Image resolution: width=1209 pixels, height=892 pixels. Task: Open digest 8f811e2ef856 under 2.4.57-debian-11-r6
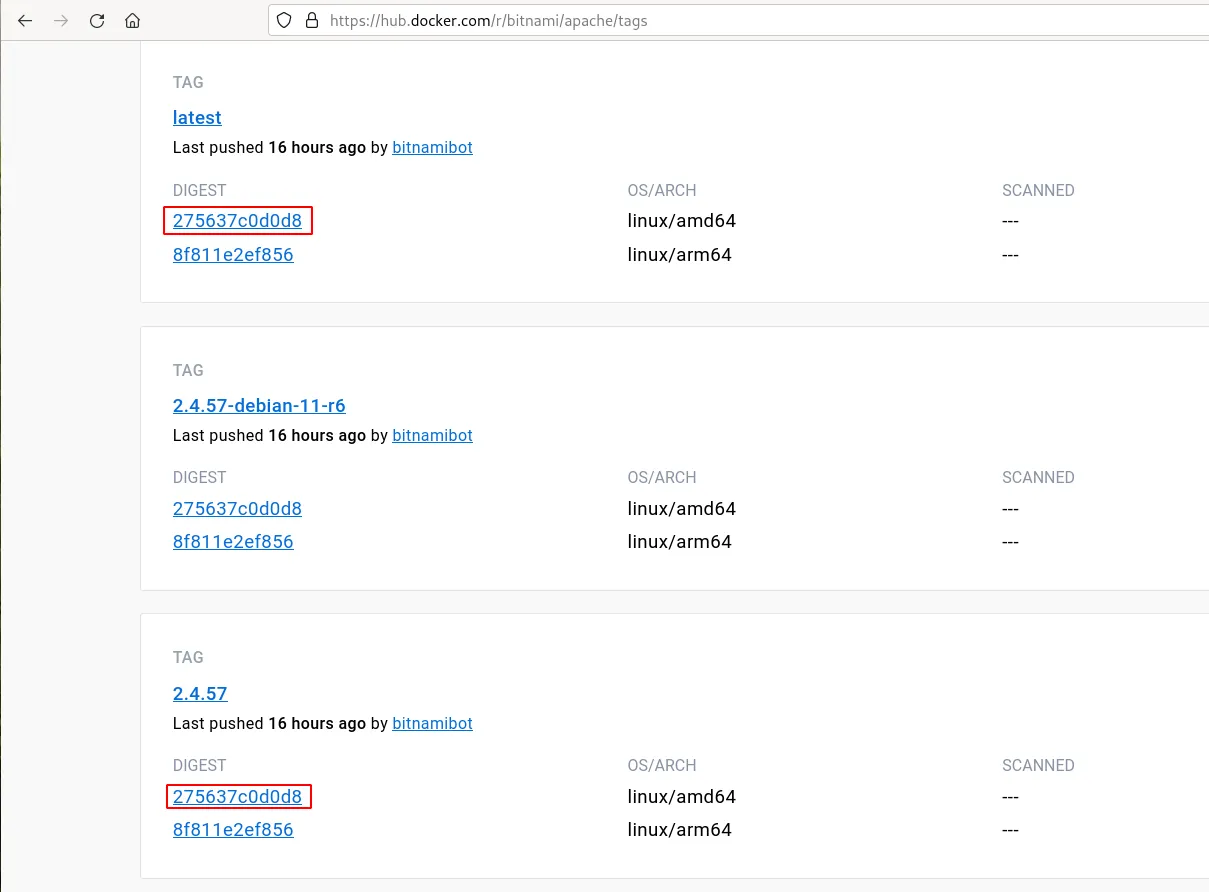(233, 542)
